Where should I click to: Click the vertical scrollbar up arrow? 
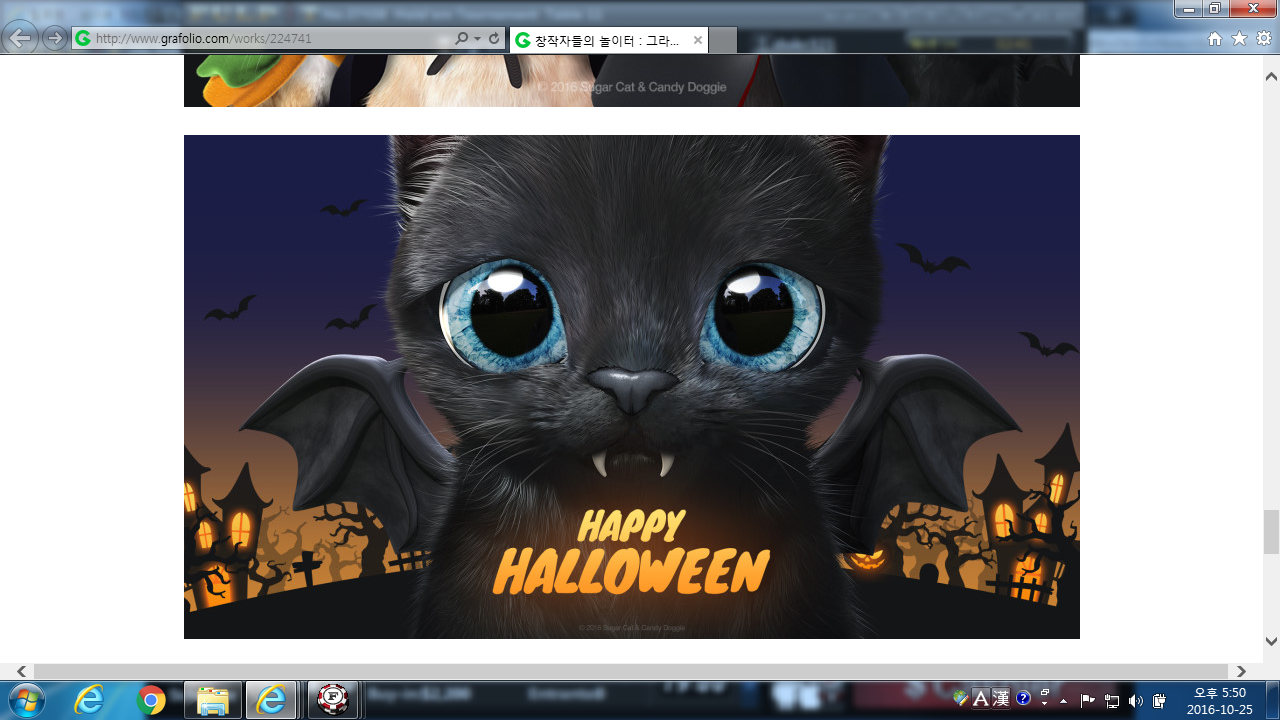pyautogui.click(x=1271, y=77)
